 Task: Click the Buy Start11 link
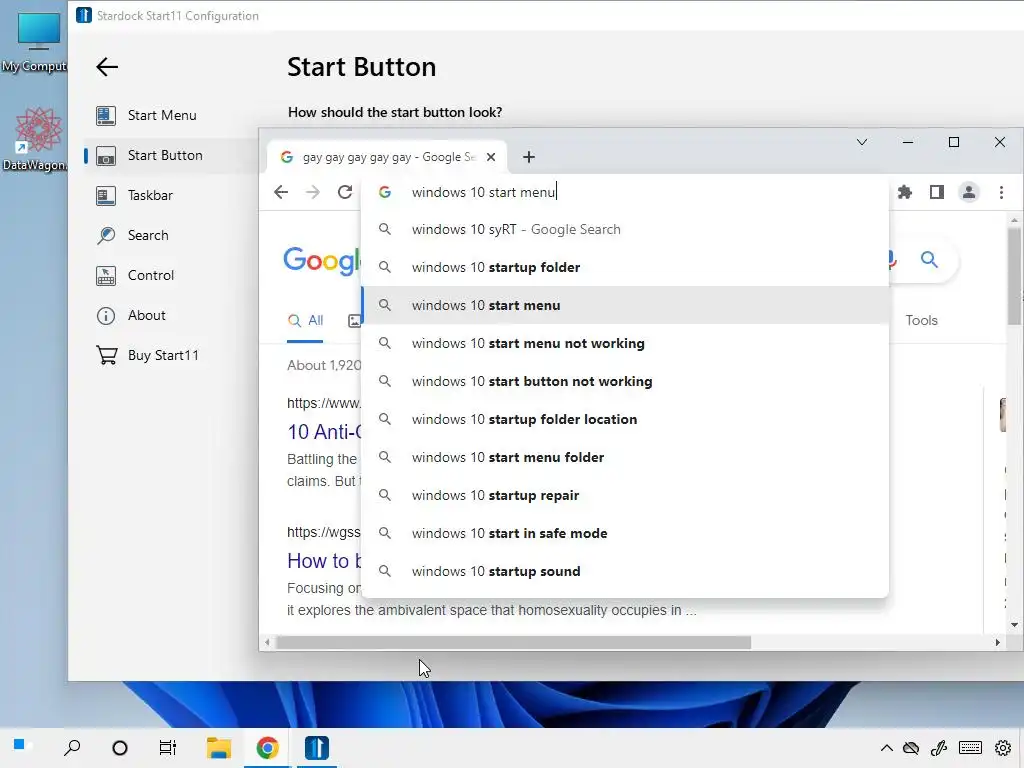pyautogui.click(x=163, y=355)
